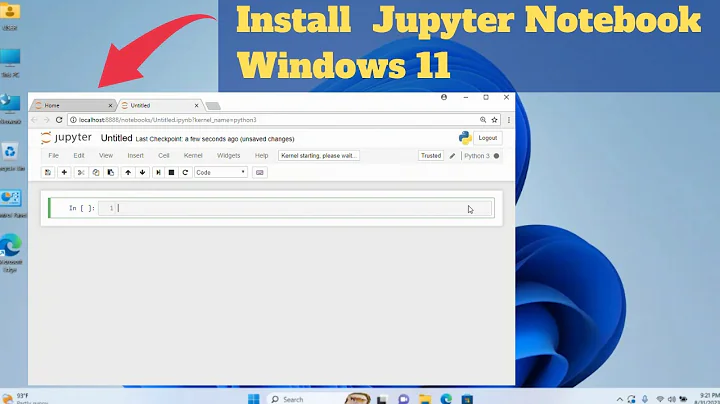Open the Edit menu

79,156
